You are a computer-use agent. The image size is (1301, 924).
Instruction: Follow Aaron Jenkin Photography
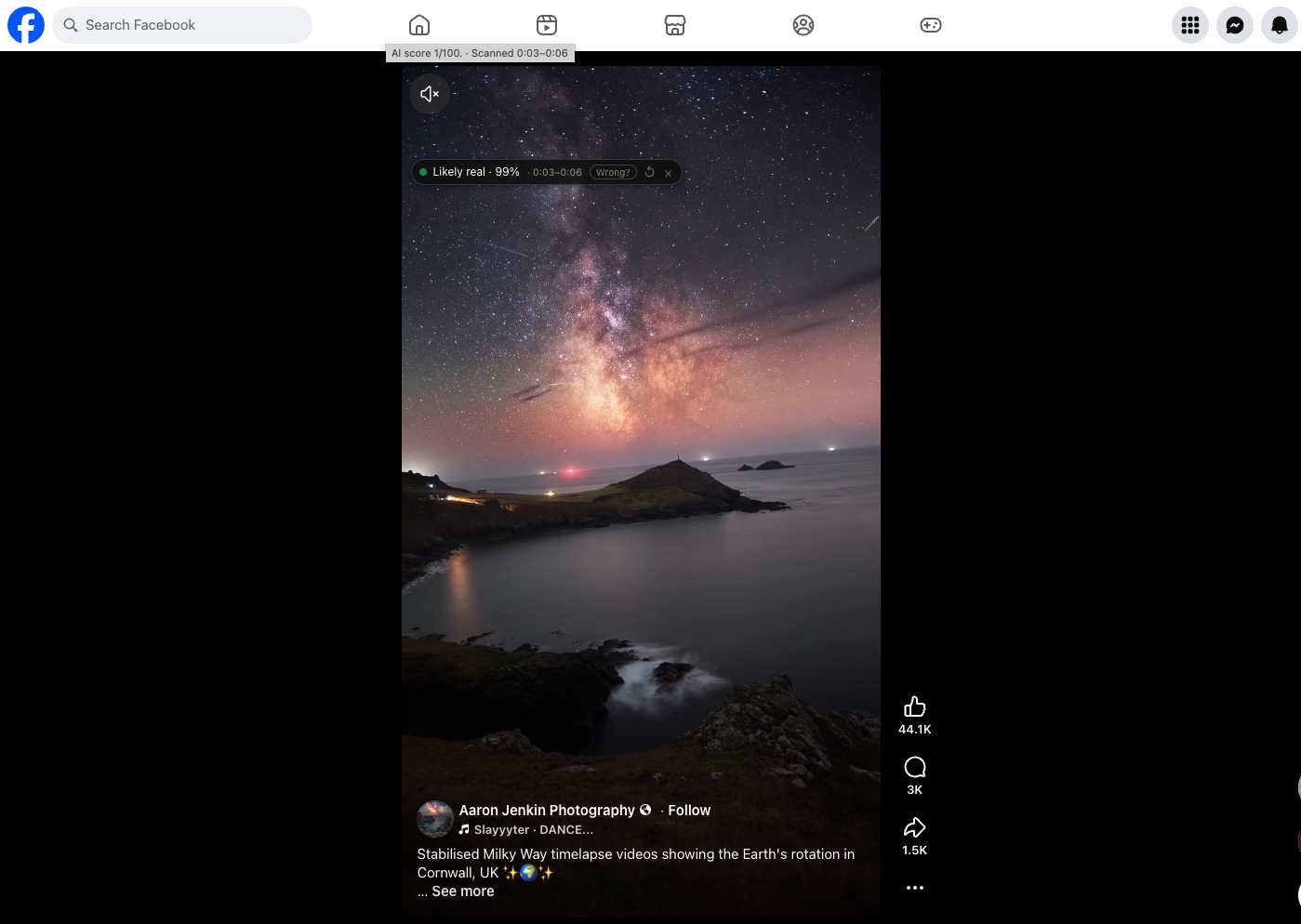click(x=689, y=811)
